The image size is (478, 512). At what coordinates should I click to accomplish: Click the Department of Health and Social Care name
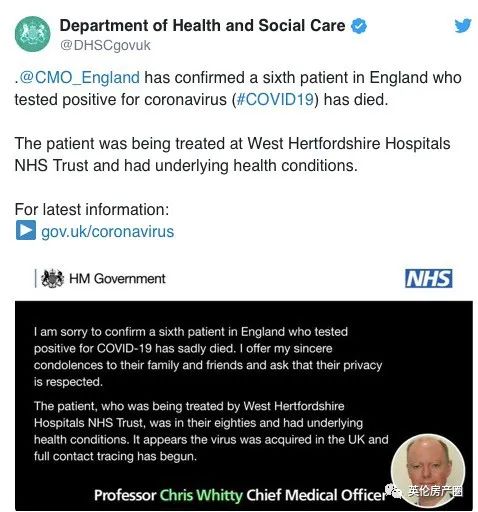point(202,26)
